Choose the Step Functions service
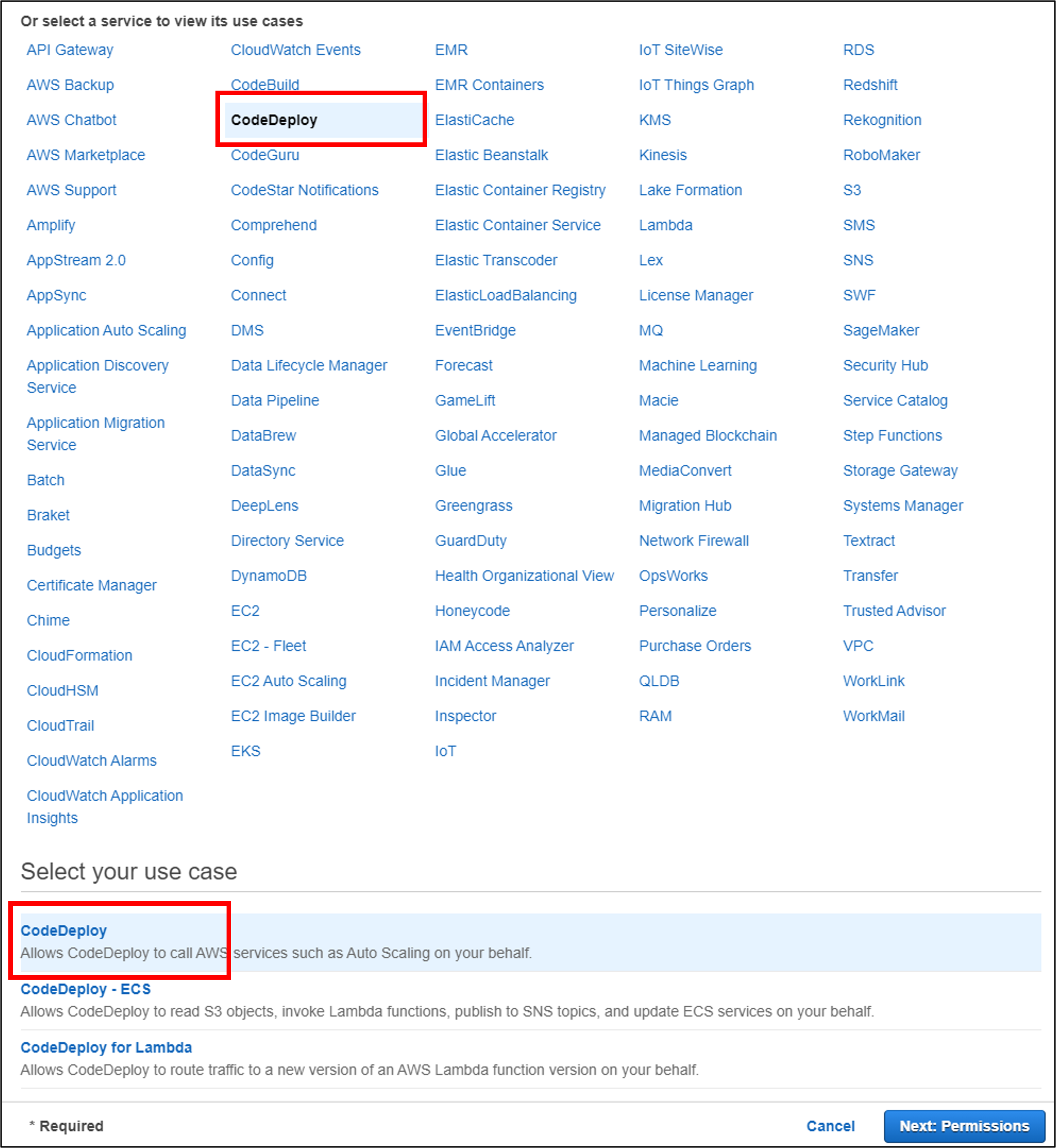This screenshot has height=1148, width=1056. pos(892,436)
